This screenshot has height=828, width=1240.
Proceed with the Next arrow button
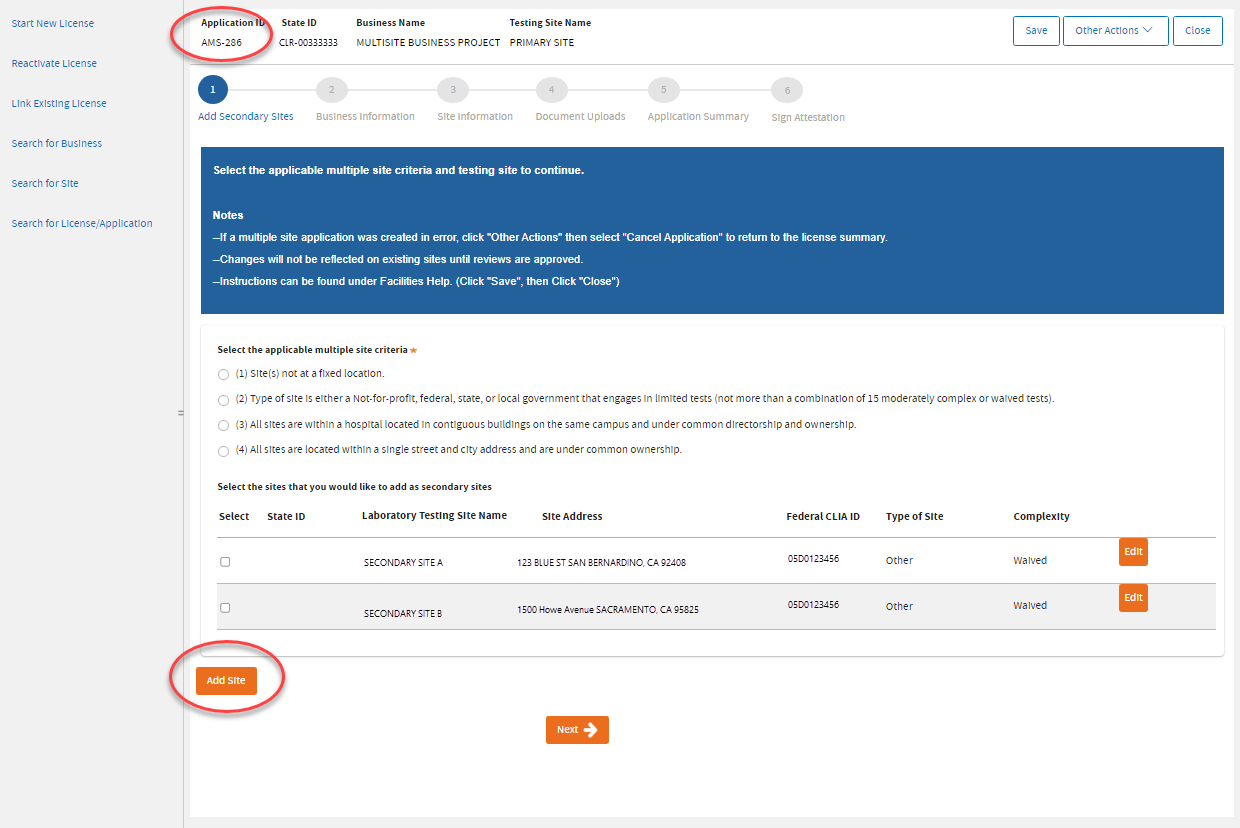(577, 730)
